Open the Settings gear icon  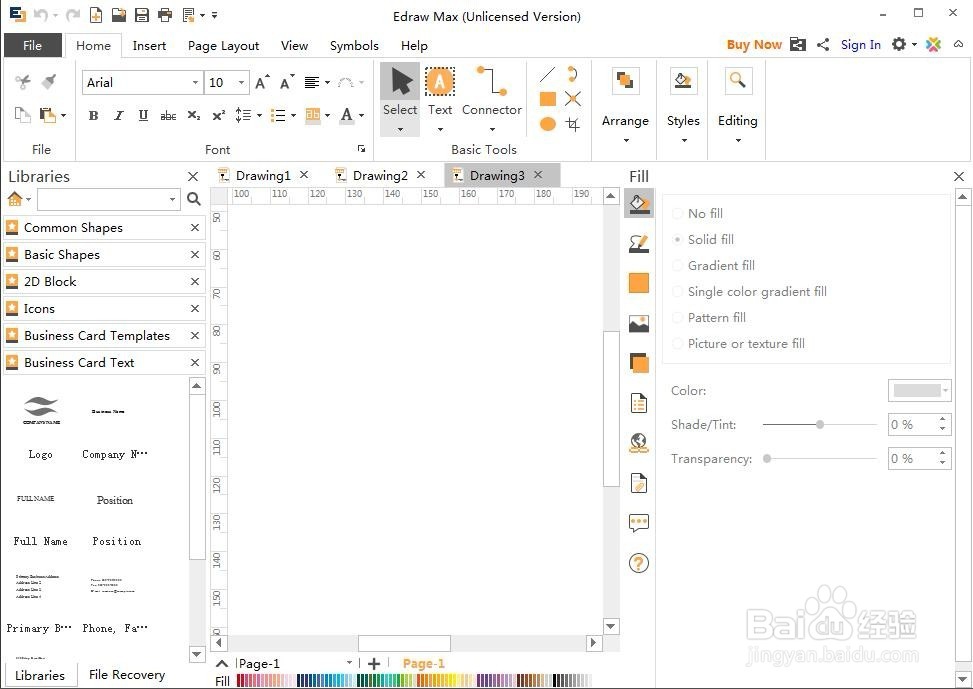coord(899,44)
